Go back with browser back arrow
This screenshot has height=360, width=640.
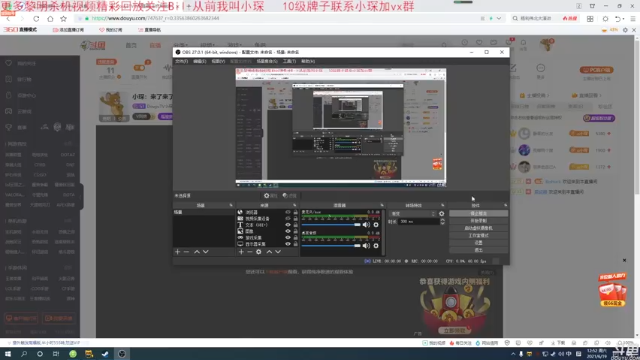8,19
